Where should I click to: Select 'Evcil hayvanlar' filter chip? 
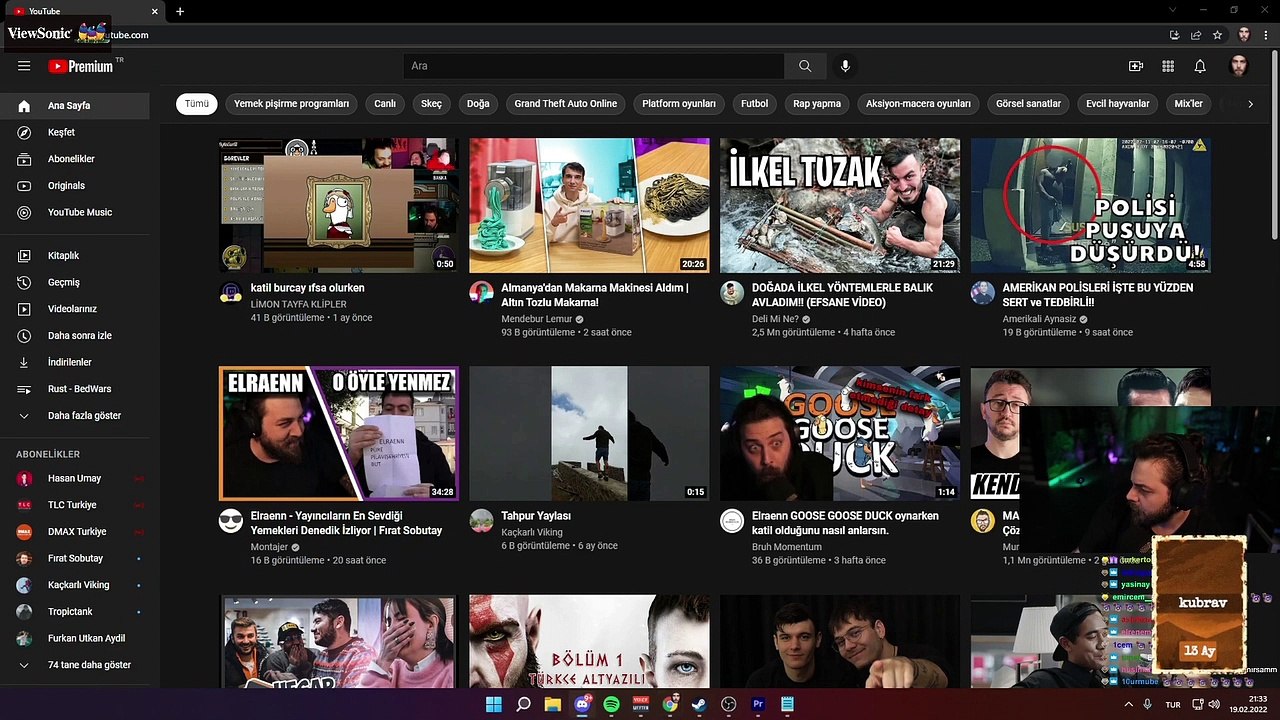[x=1118, y=103]
